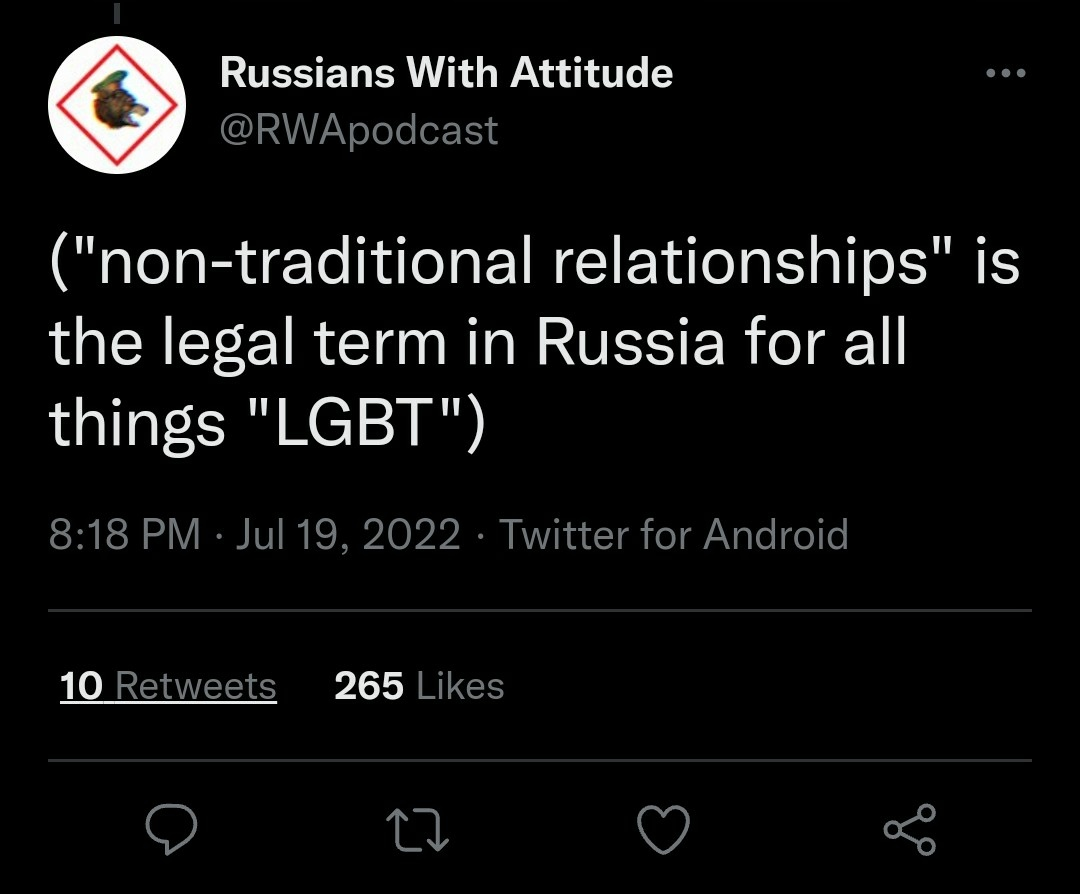Click the 8:18 PM timestamp
This screenshot has height=894, width=1080.
tap(124, 534)
